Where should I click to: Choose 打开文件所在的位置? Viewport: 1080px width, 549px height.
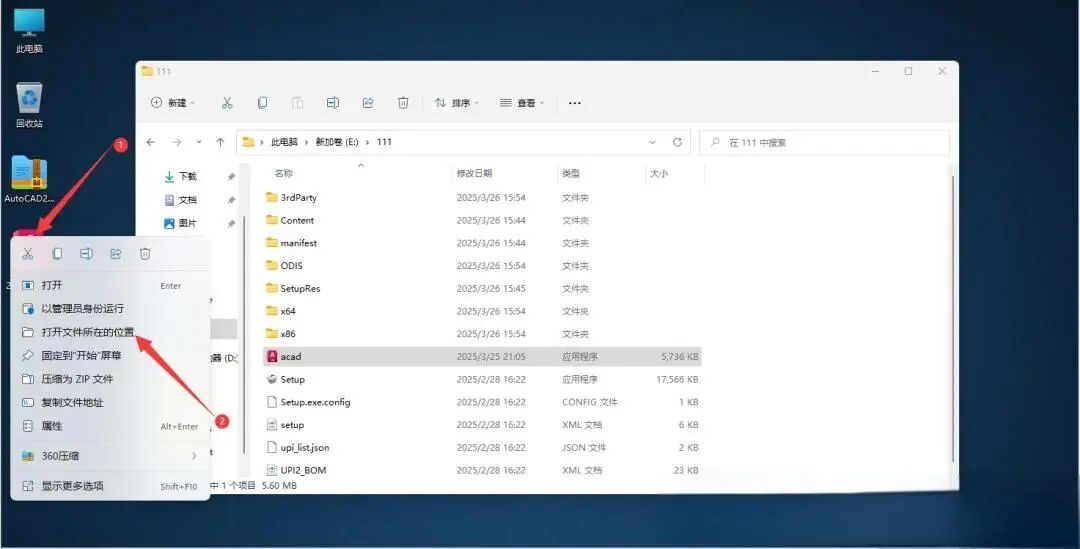[110, 332]
